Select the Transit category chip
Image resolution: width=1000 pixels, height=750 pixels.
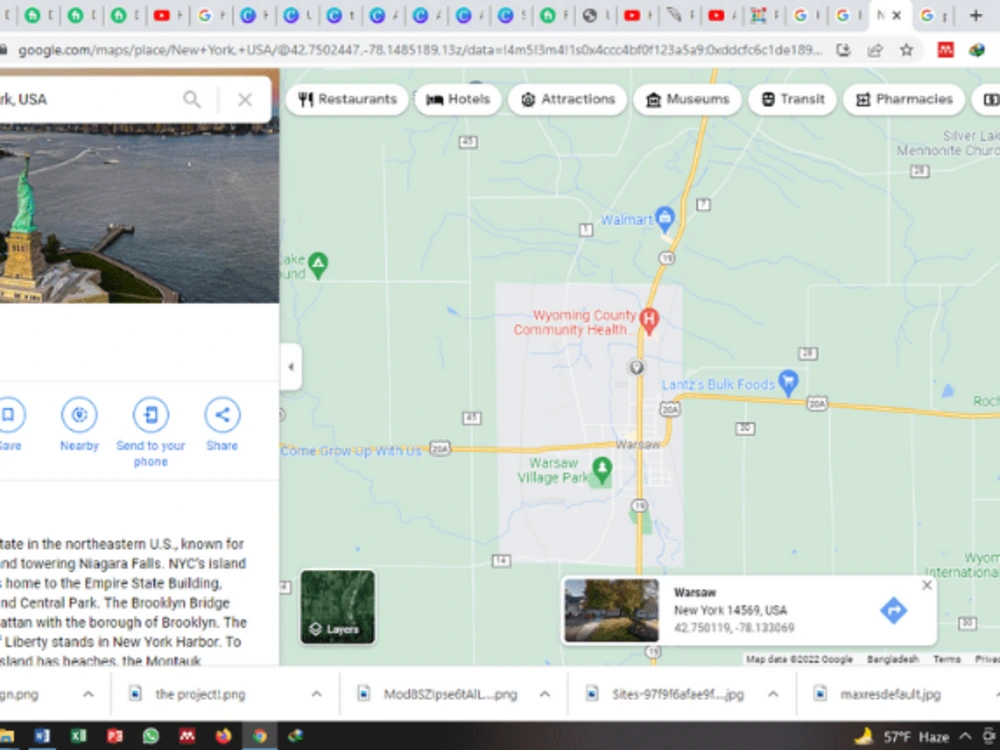pyautogui.click(x=792, y=99)
